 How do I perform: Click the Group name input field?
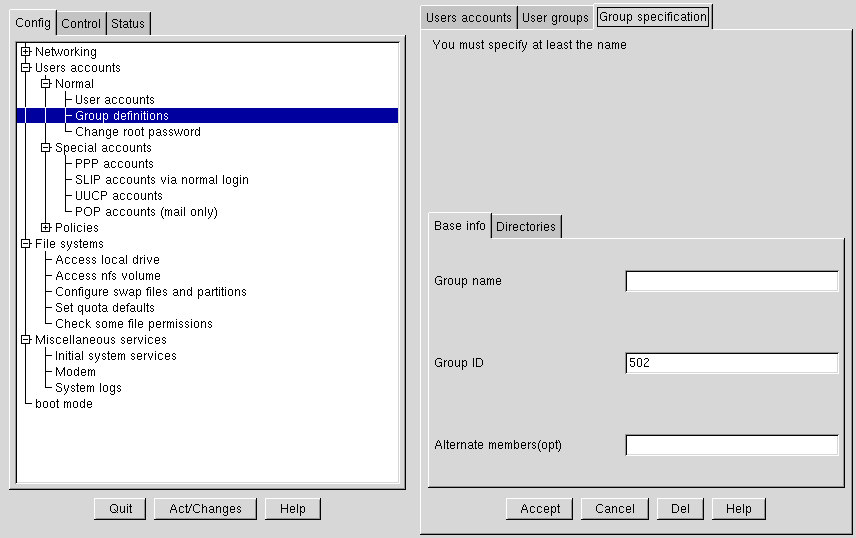[x=731, y=282]
